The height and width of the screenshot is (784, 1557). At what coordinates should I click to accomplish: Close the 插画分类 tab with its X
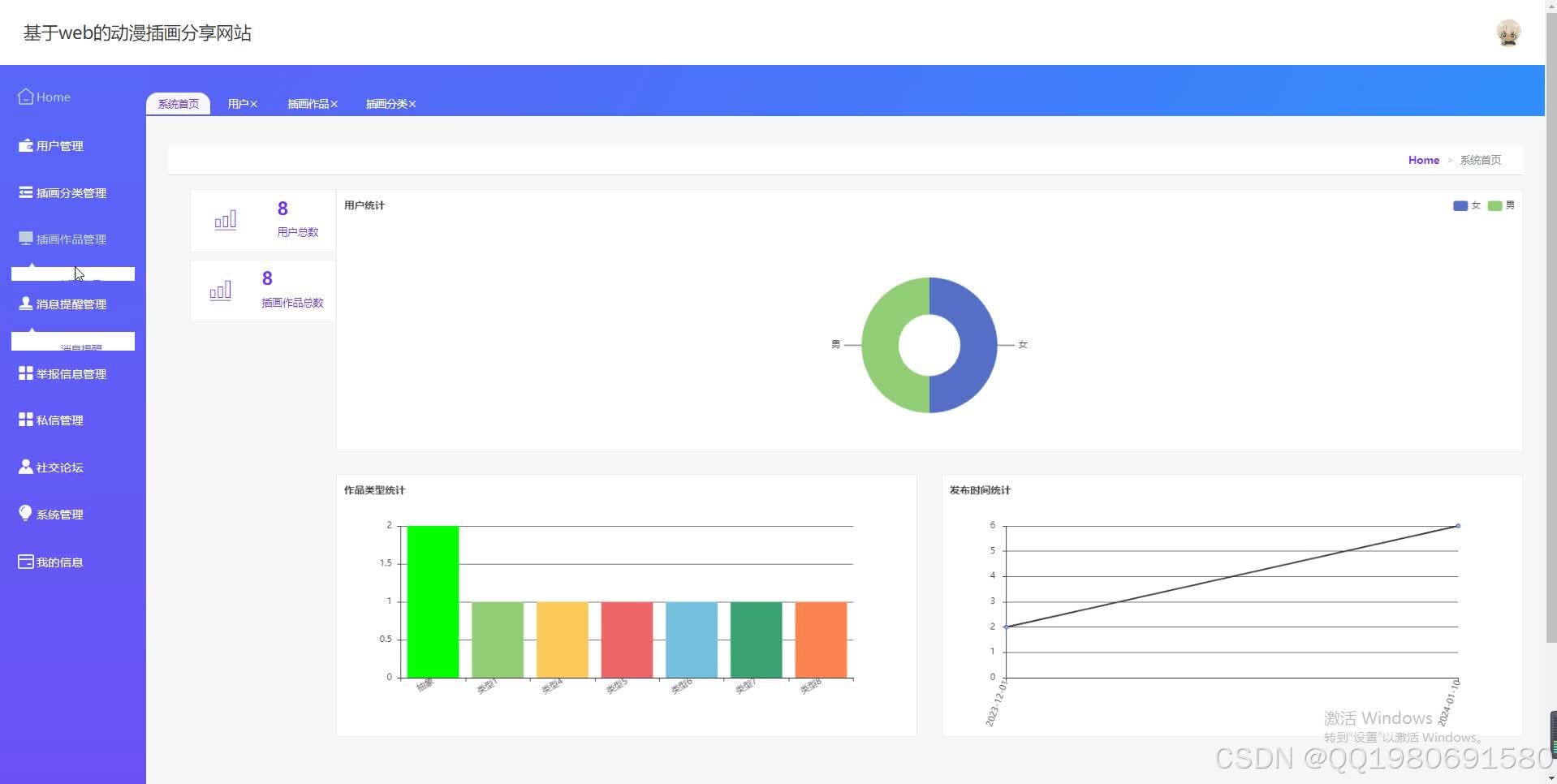click(412, 104)
